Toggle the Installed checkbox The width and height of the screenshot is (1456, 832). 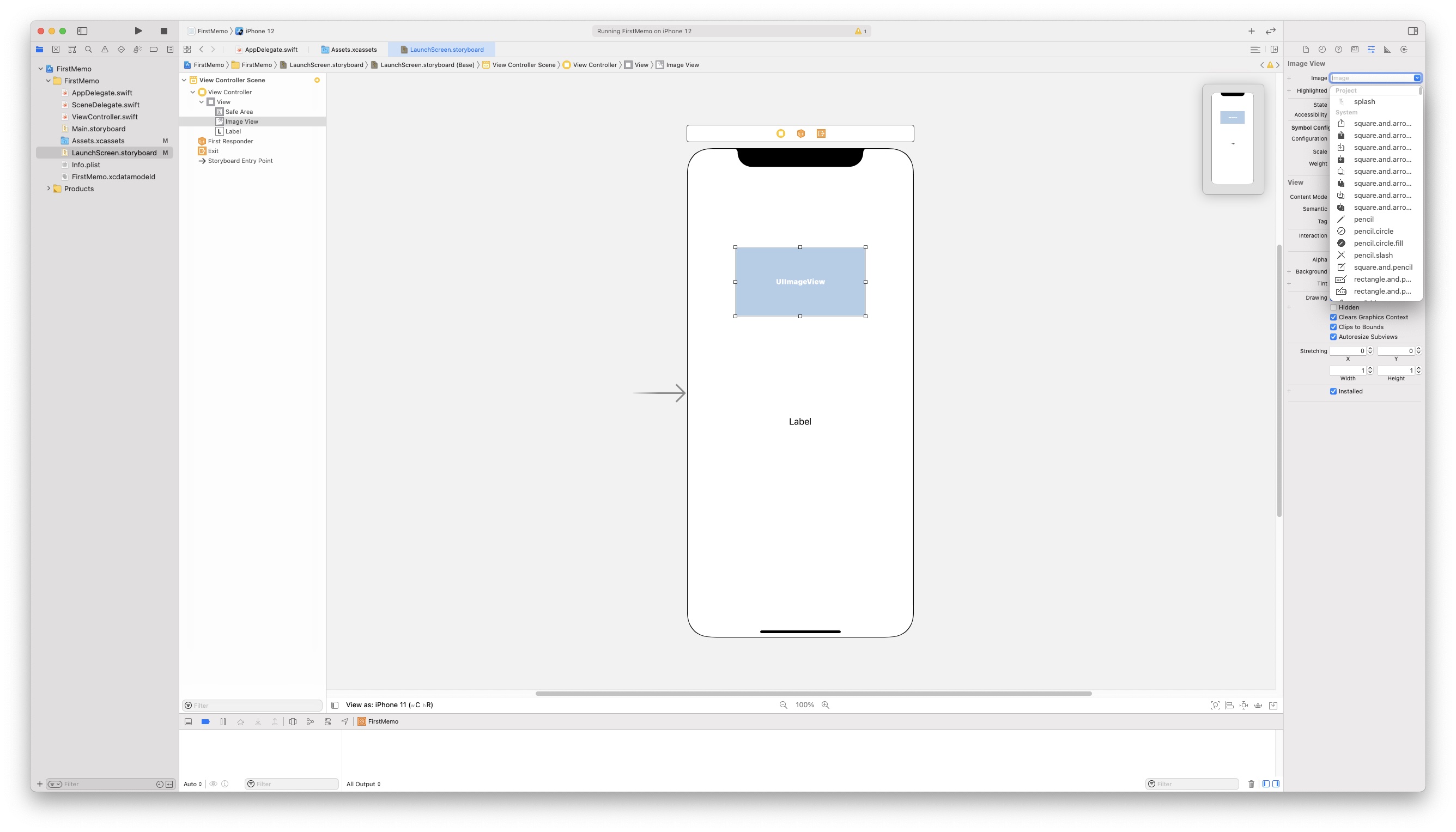[x=1333, y=391]
